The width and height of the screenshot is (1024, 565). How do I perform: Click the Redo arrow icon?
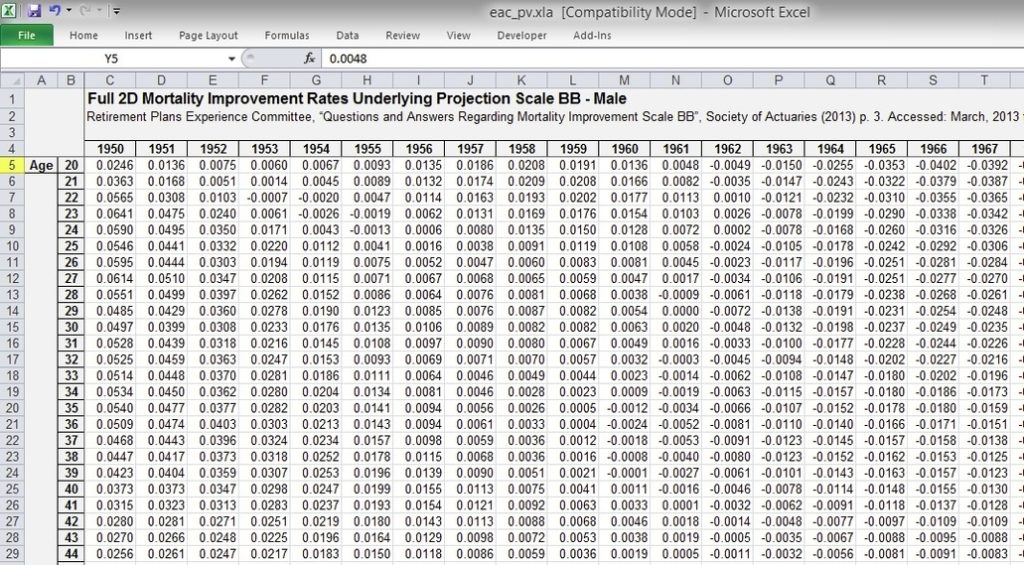85,10
